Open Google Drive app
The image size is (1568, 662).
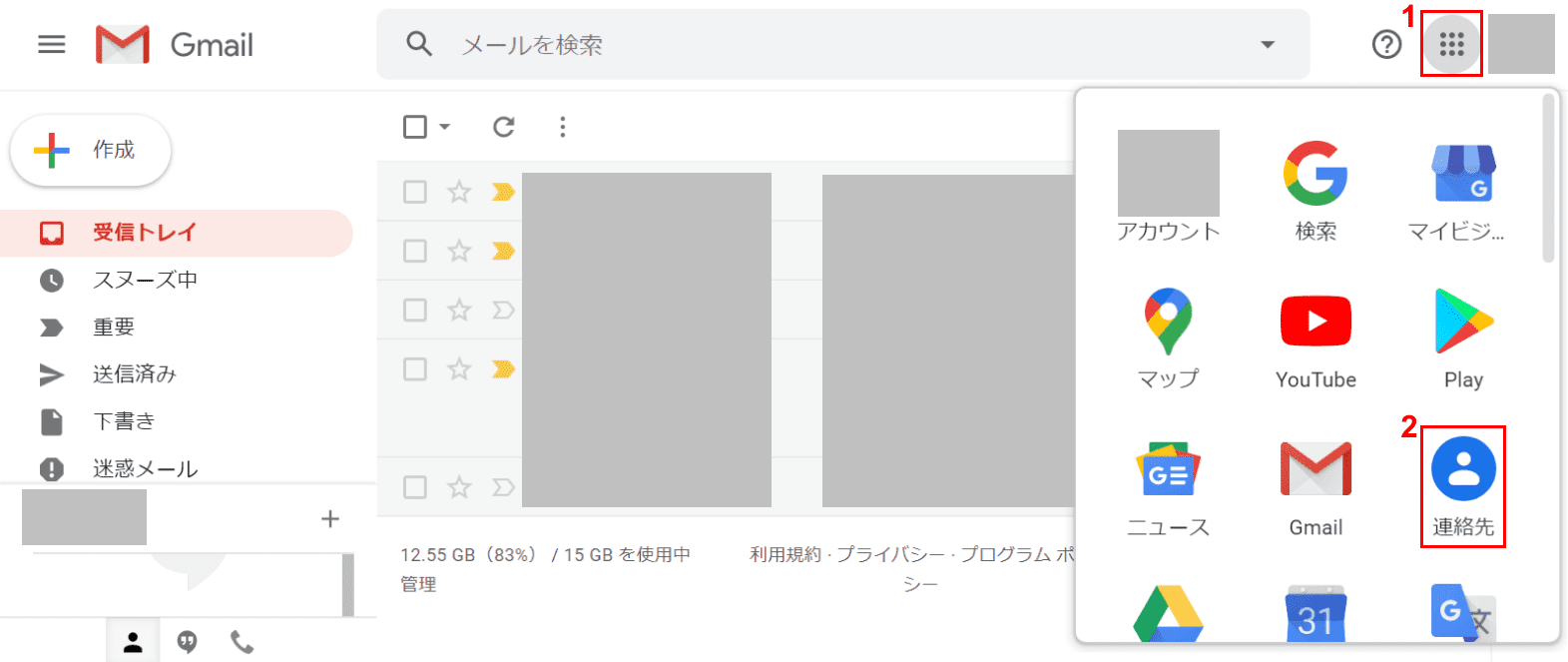[1168, 613]
